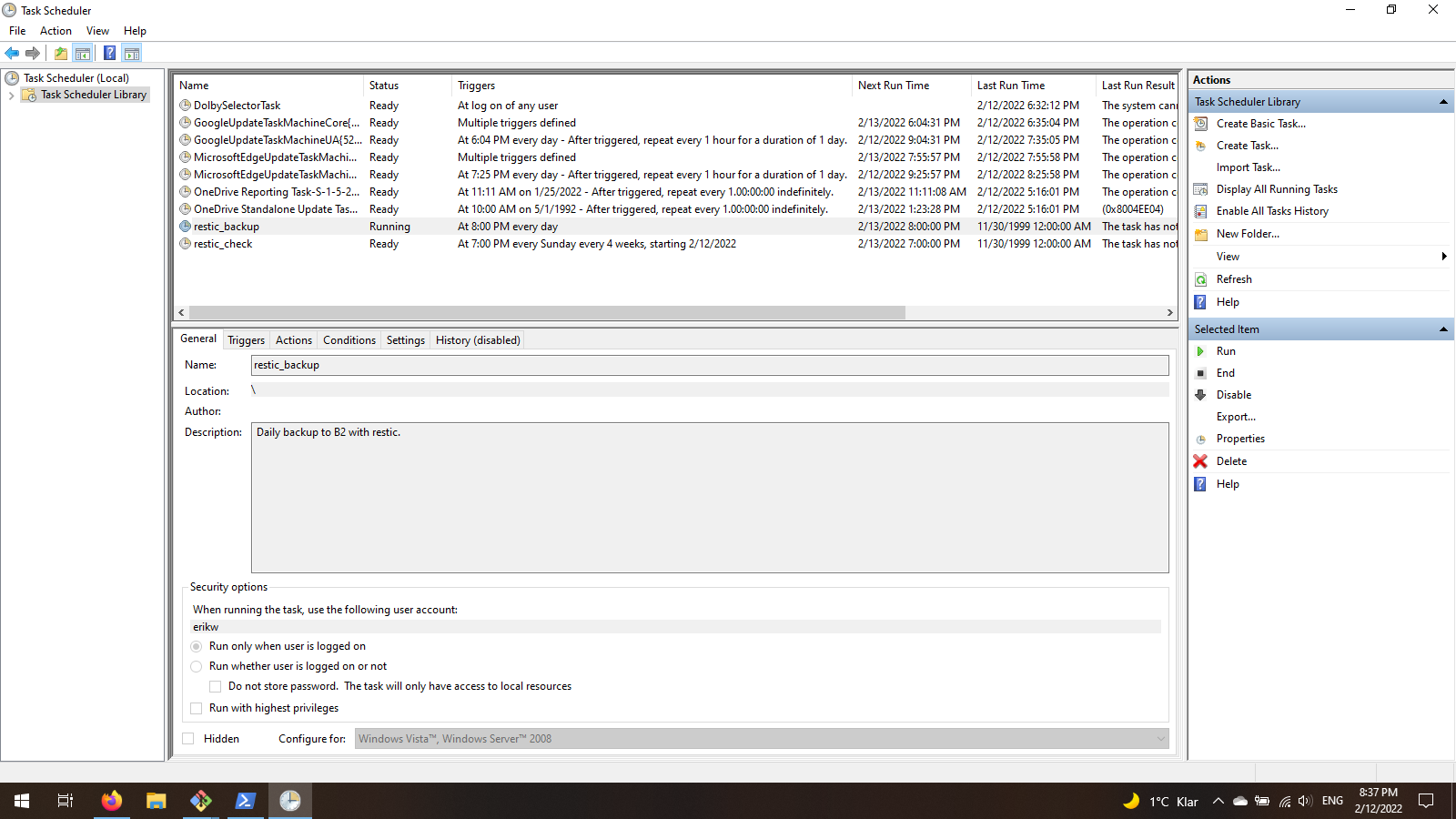Open the Action menu
The width and height of the screenshot is (1456, 819).
[56, 30]
